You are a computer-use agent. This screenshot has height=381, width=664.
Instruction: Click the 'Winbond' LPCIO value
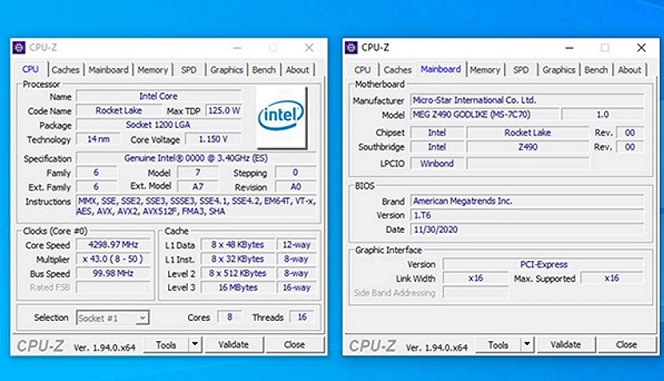point(437,163)
